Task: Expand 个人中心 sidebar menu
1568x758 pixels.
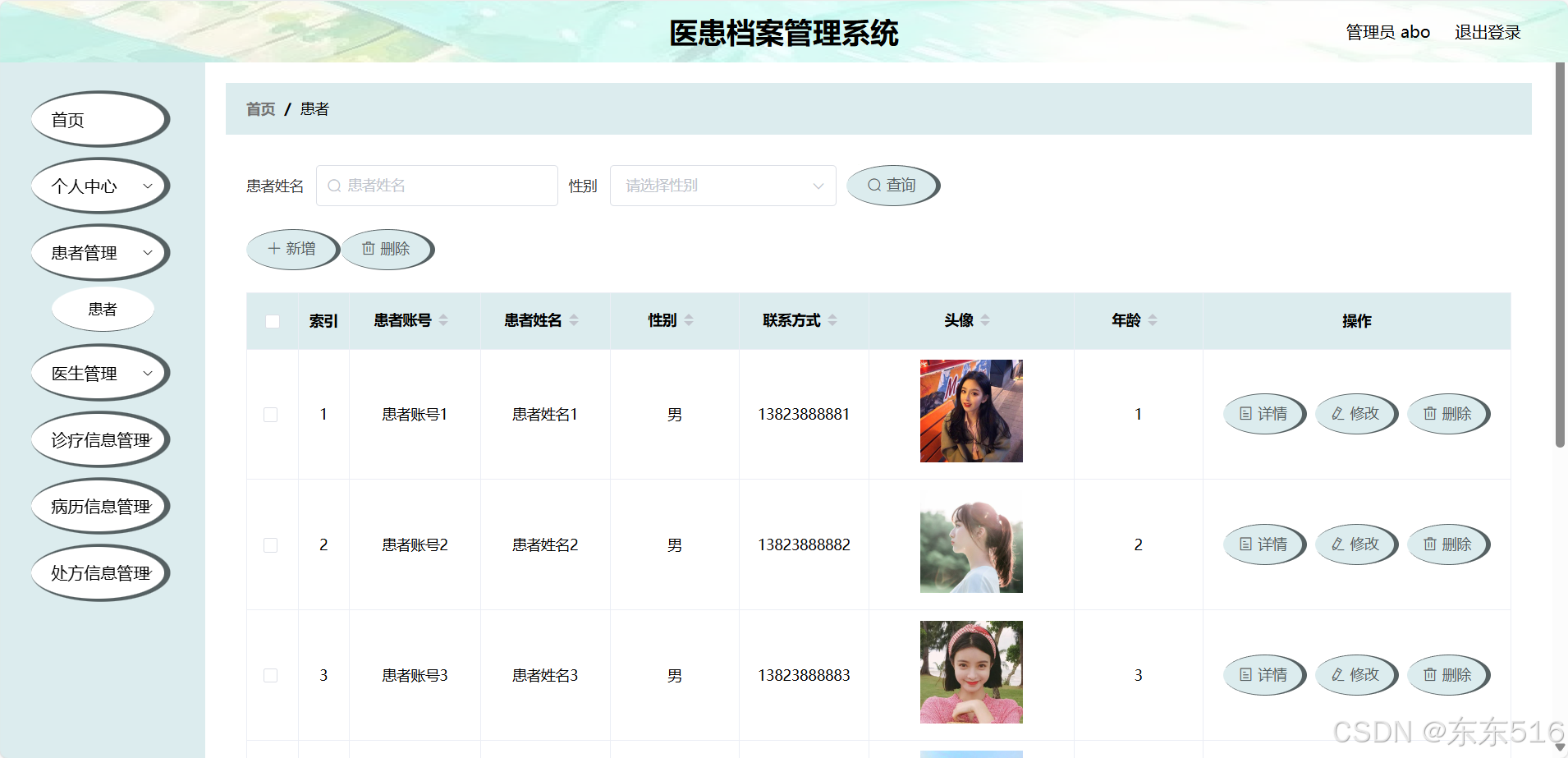Action: [100, 186]
